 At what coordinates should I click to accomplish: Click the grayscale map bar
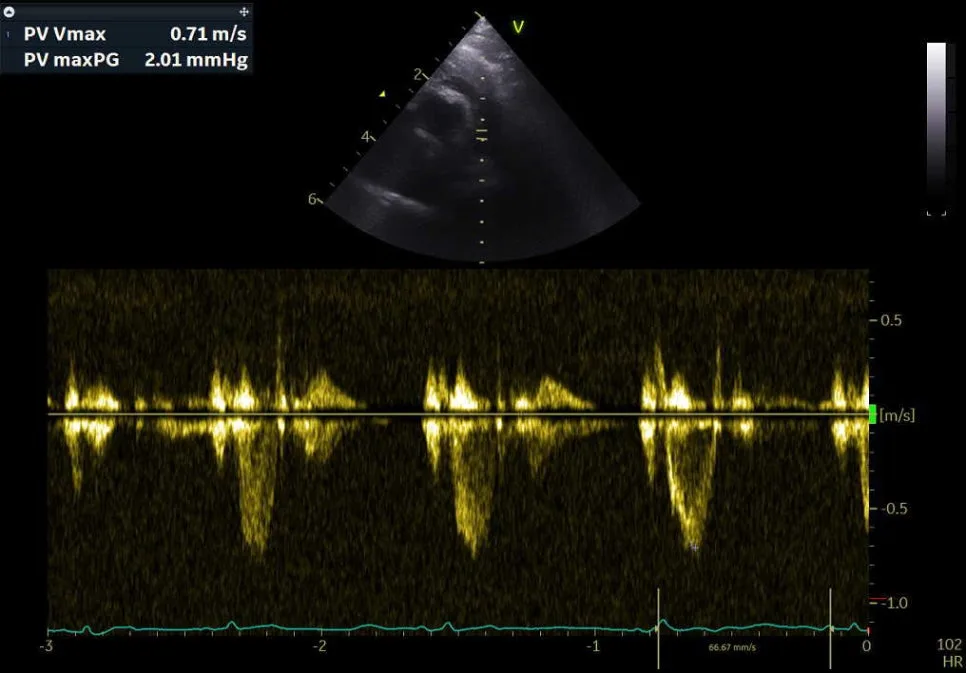click(936, 126)
